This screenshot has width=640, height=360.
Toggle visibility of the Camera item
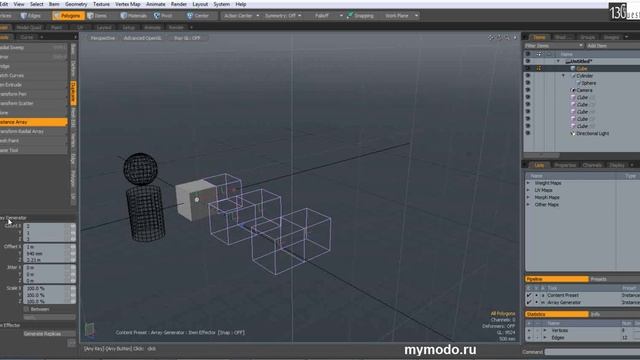coord(528,90)
